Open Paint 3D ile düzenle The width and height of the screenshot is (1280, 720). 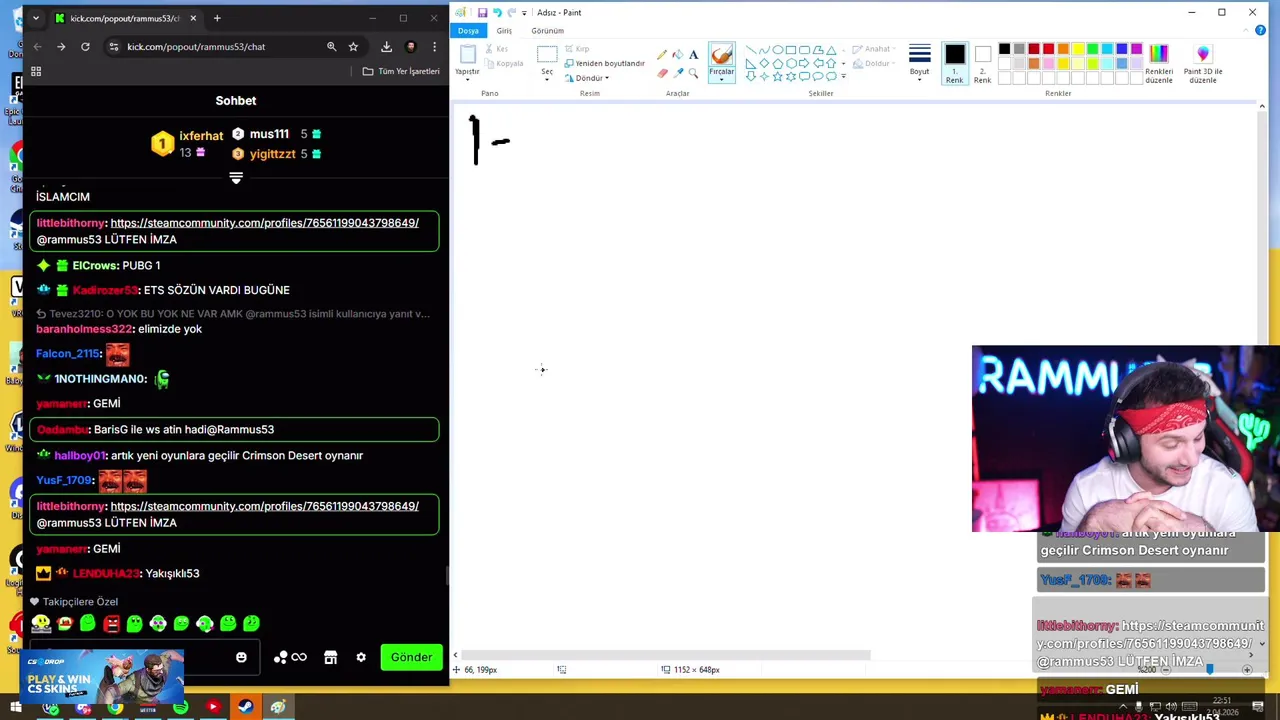coord(1203,63)
